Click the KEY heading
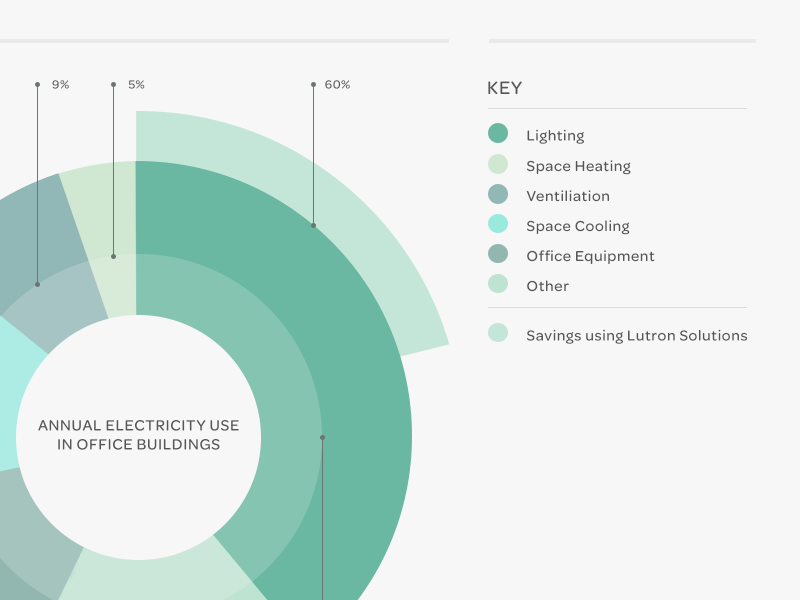 [505, 88]
